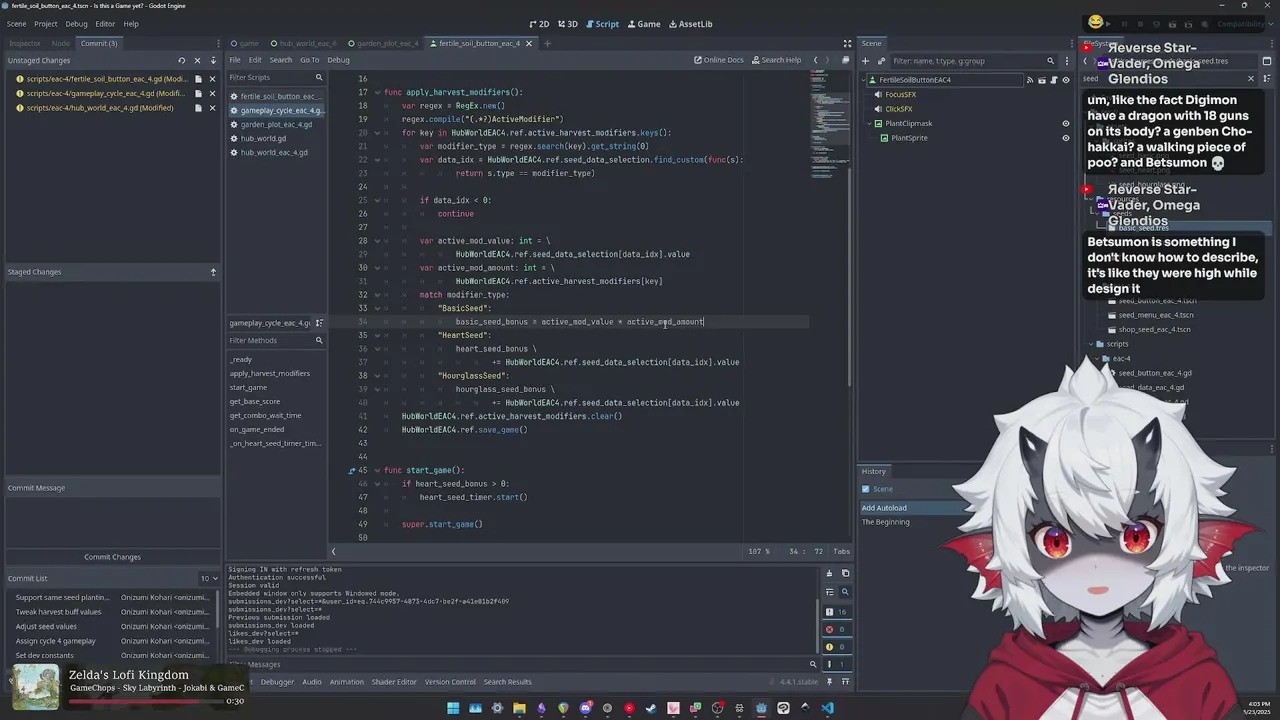Open Steam from taskbar
This screenshot has width=1280, height=720.
[x=651, y=708]
